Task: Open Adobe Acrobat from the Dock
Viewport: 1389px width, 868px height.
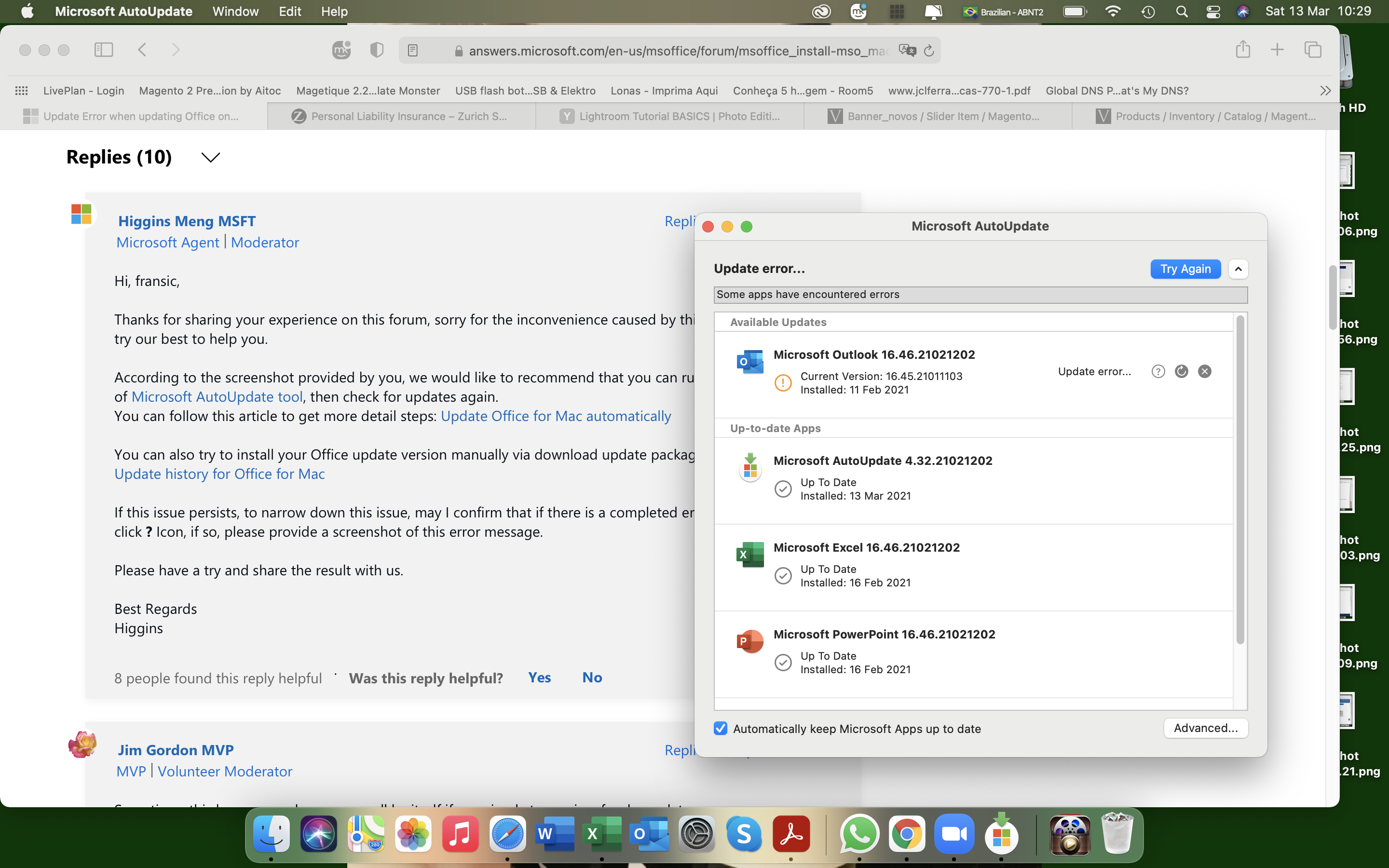Action: 791,834
